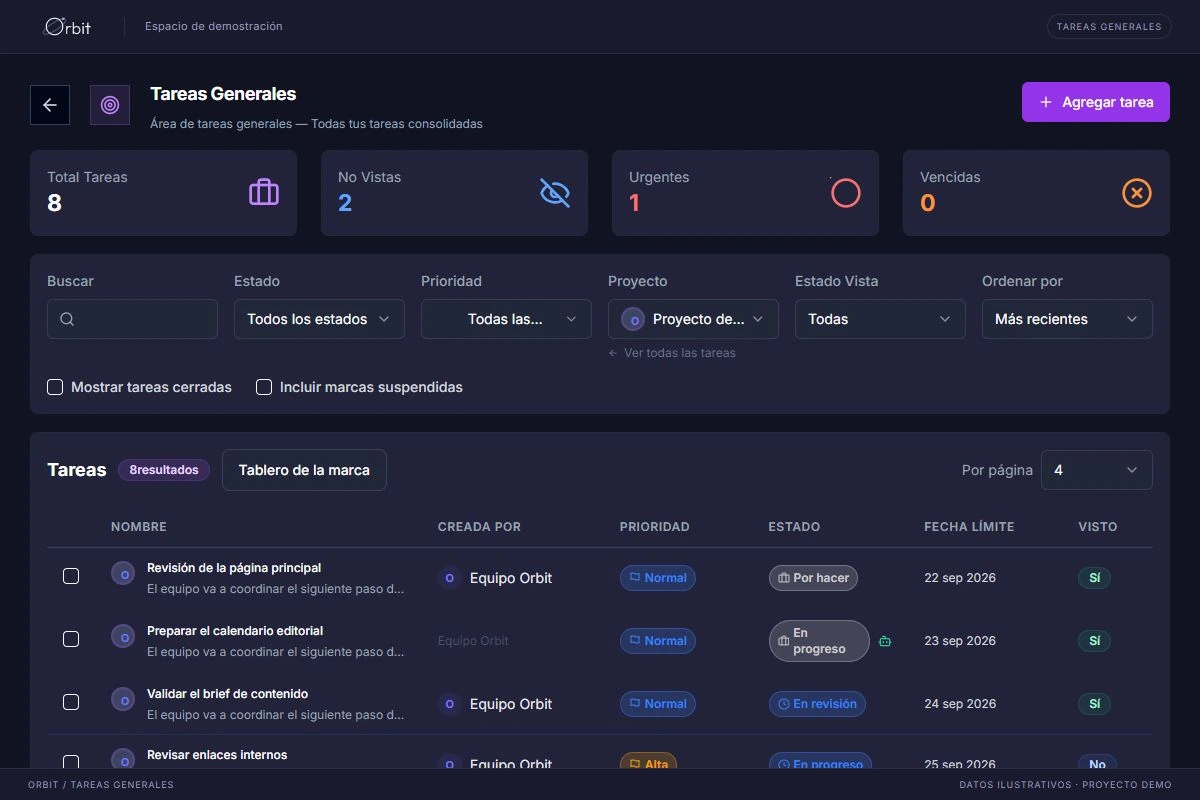Select the Validar el brief de contenido row checkbox
The image size is (1200, 800).
[x=71, y=702]
